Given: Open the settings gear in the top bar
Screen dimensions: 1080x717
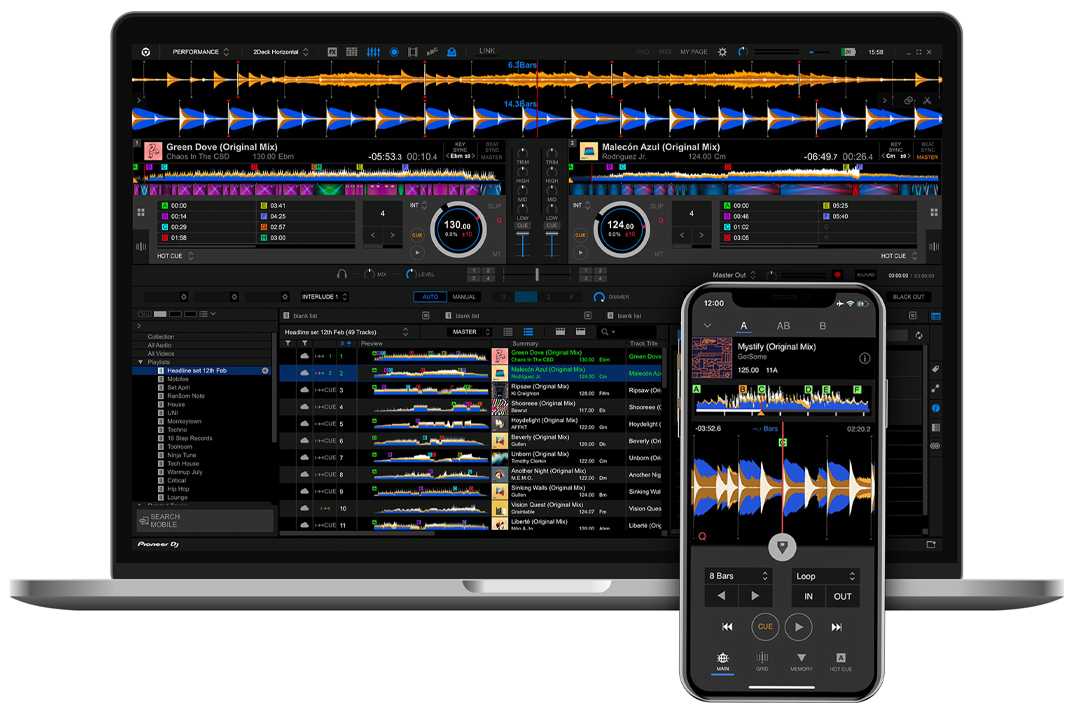Looking at the screenshot, I should 722,52.
